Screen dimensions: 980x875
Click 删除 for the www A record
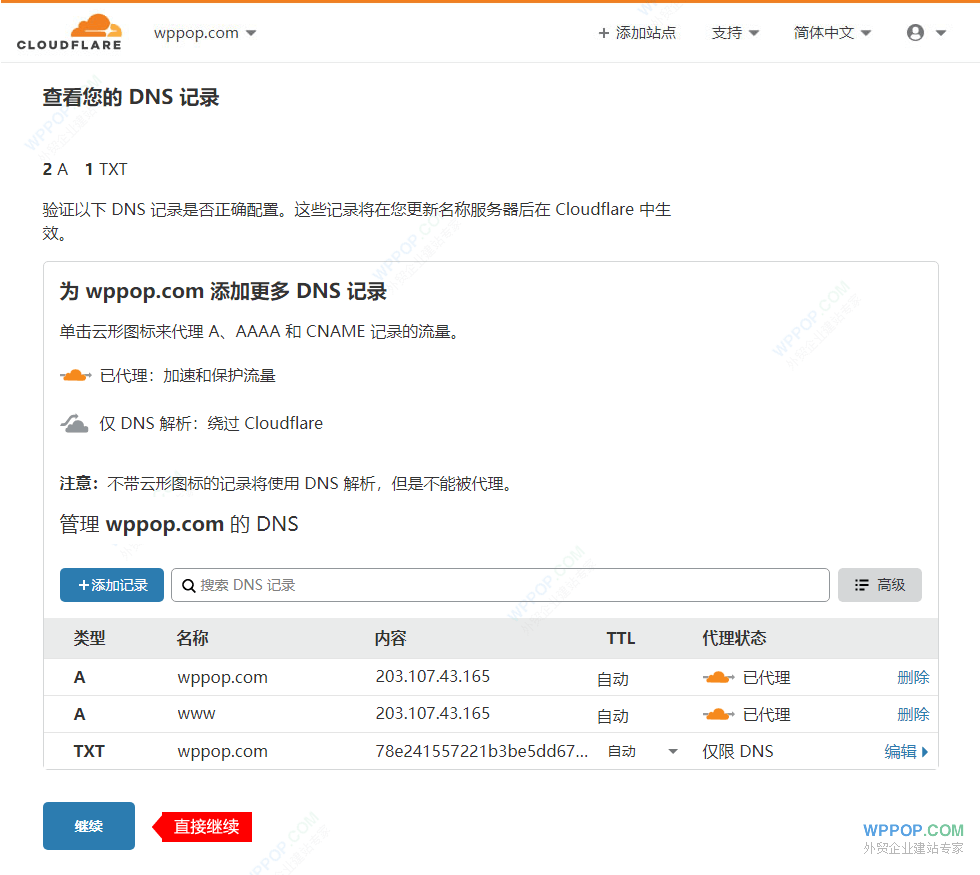[913, 714]
